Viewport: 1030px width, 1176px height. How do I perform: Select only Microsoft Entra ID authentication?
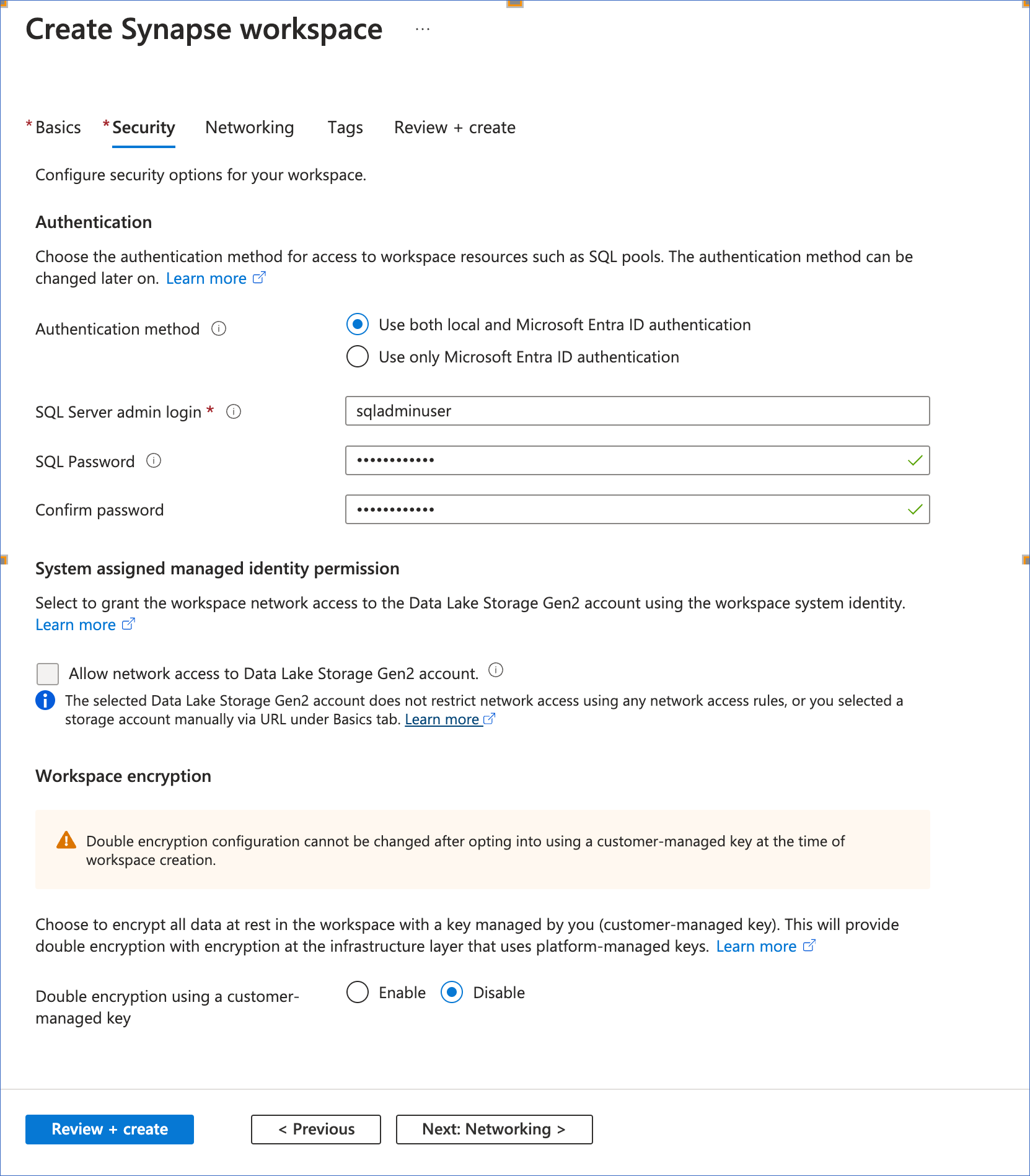coord(358,356)
